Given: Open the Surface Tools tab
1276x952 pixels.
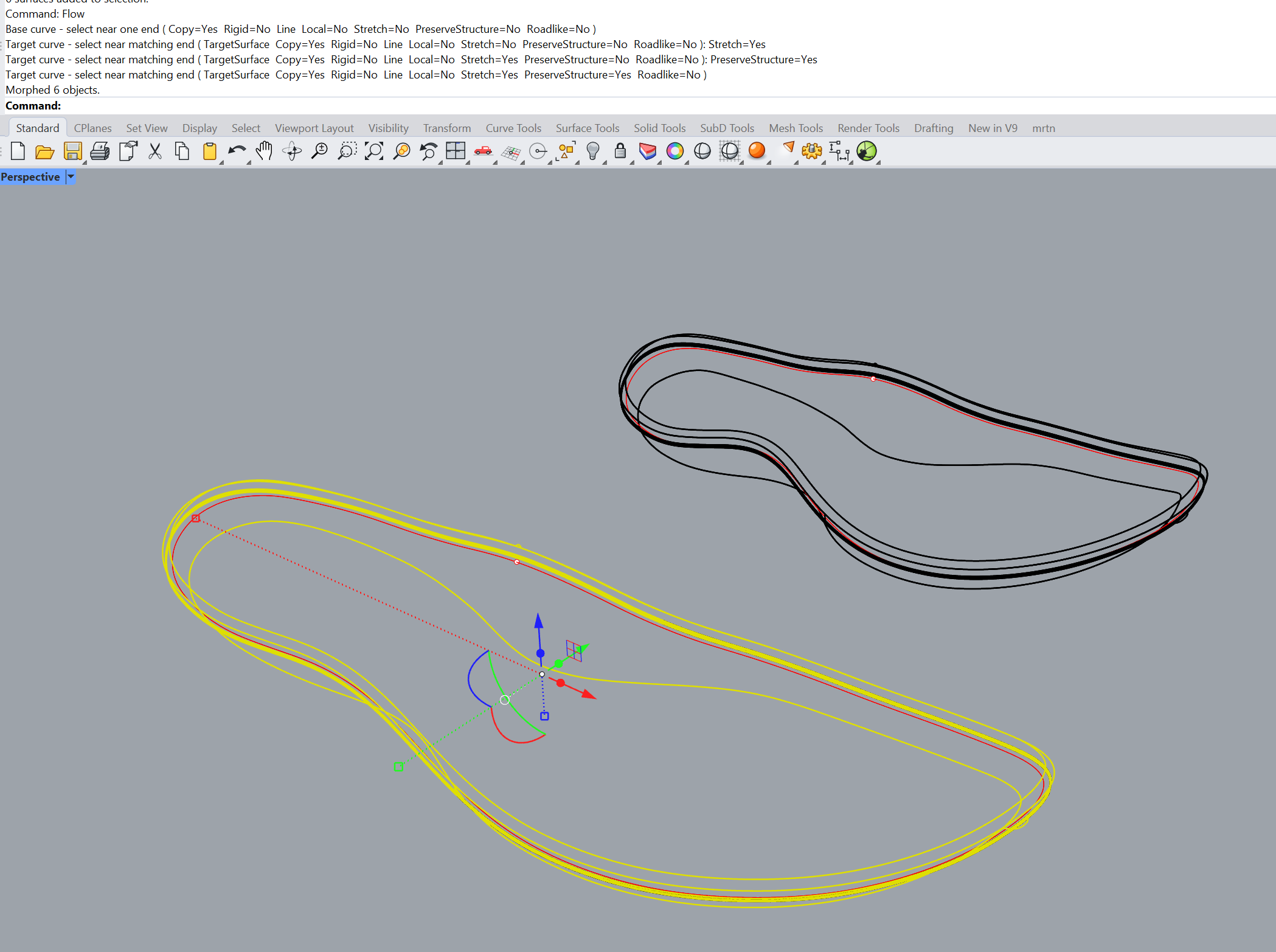Looking at the screenshot, I should [587, 128].
